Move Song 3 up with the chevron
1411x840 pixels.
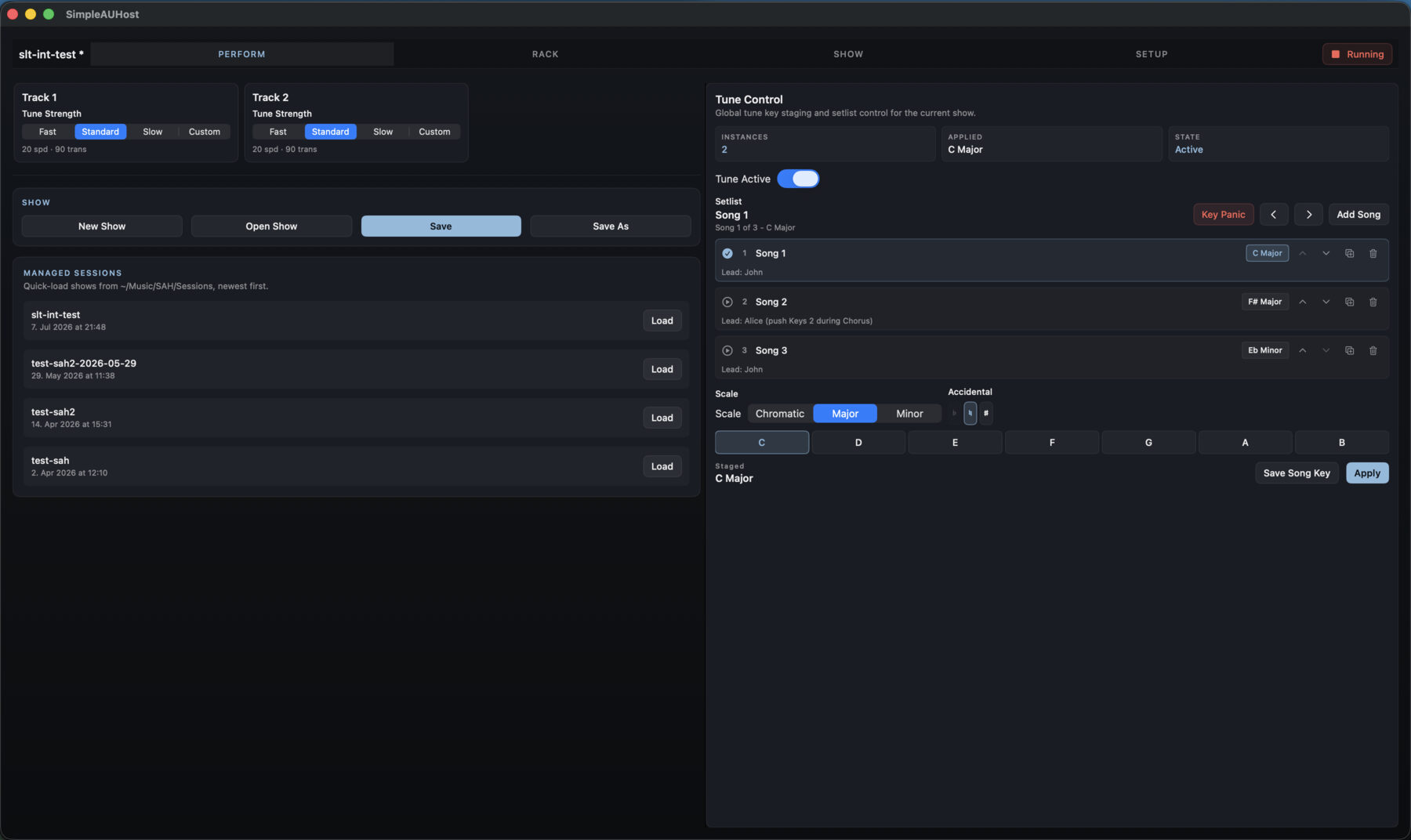(x=1302, y=350)
